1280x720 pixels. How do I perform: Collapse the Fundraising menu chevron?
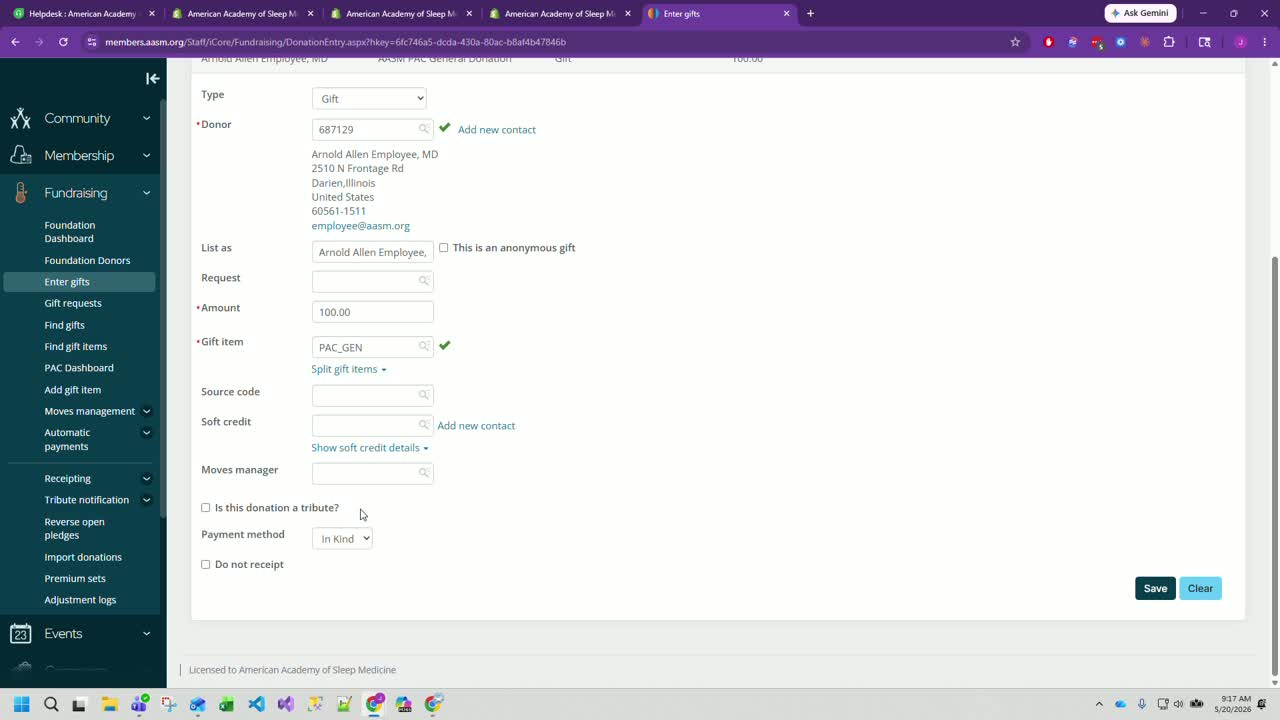coord(146,193)
